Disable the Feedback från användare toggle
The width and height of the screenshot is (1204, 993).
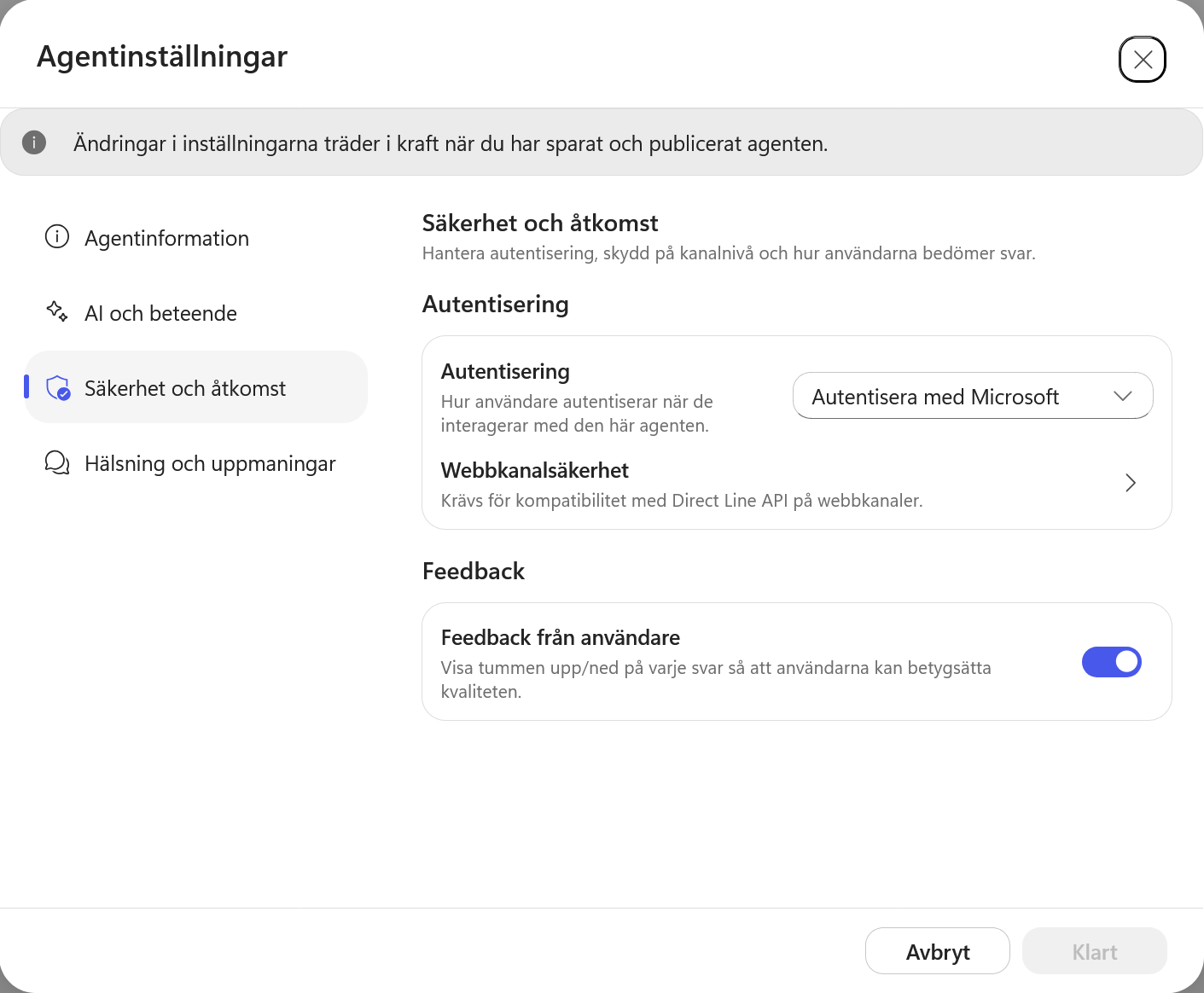point(1112,662)
